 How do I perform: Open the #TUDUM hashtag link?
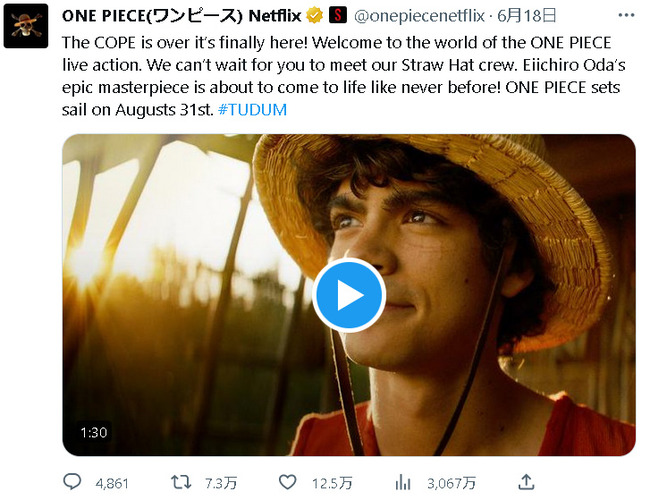coord(254,109)
